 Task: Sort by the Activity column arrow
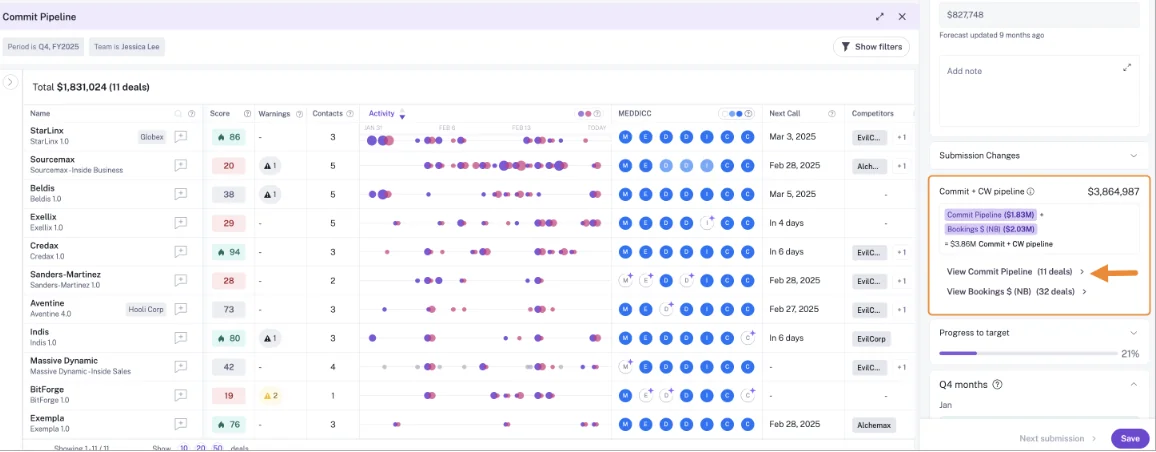click(x=402, y=114)
